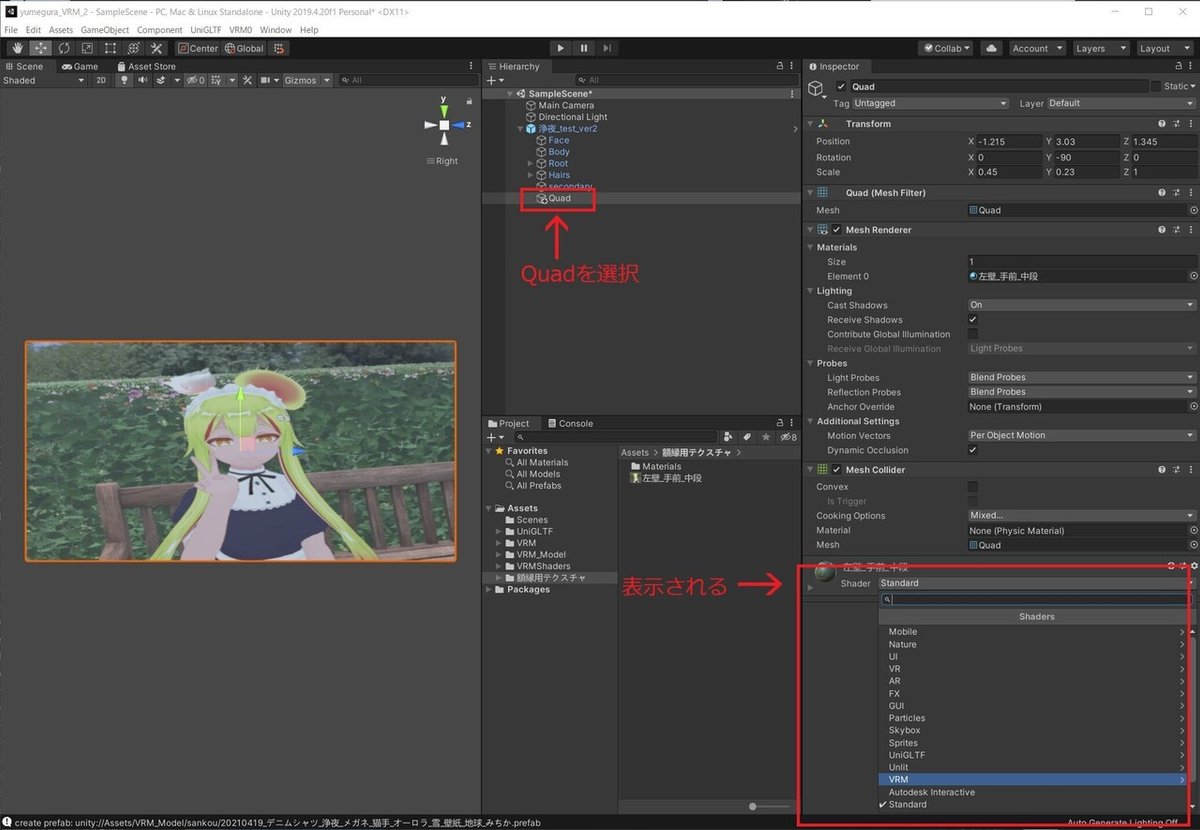This screenshot has height=830, width=1200.
Task: Open the Gizmos dropdown
Action: [x=307, y=80]
